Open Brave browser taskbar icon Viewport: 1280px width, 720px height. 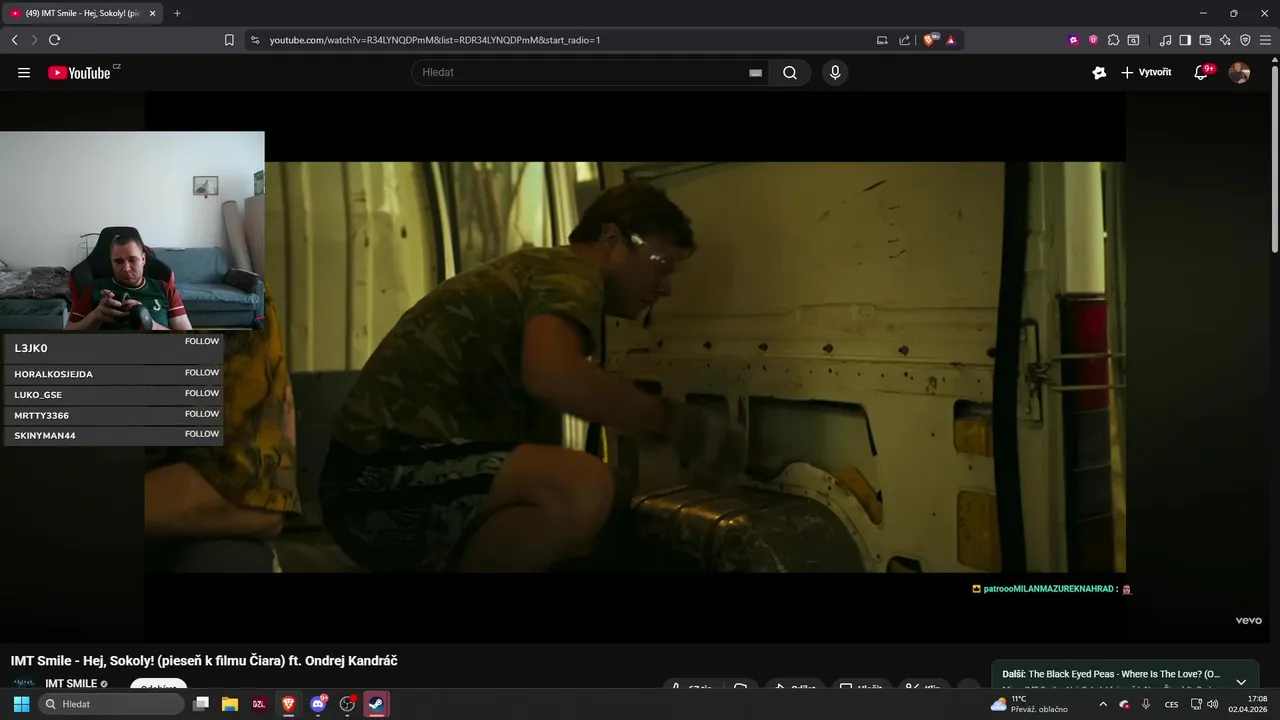click(x=288, y=704)
